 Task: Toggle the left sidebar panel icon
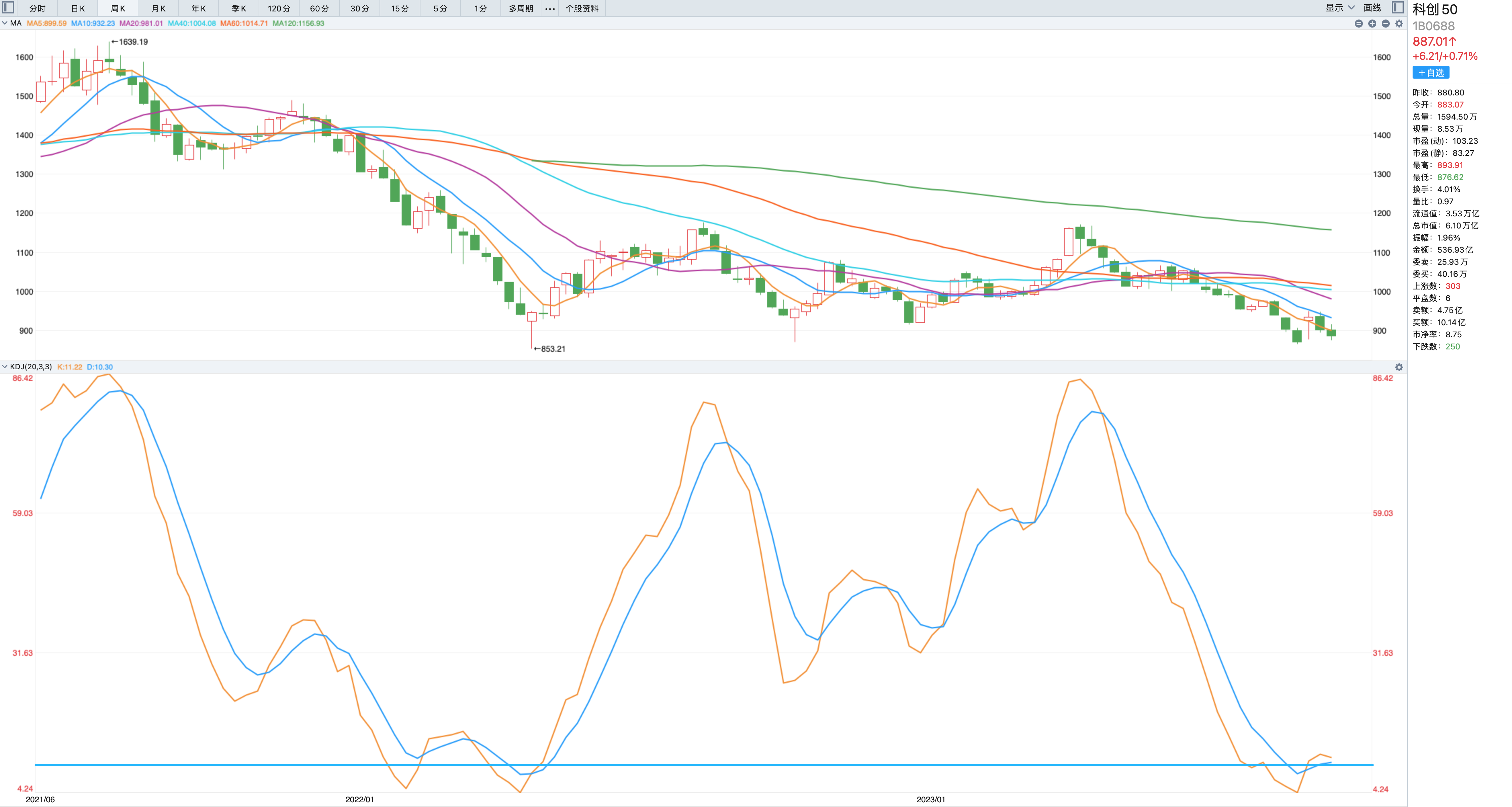click(x=8, y=8)
